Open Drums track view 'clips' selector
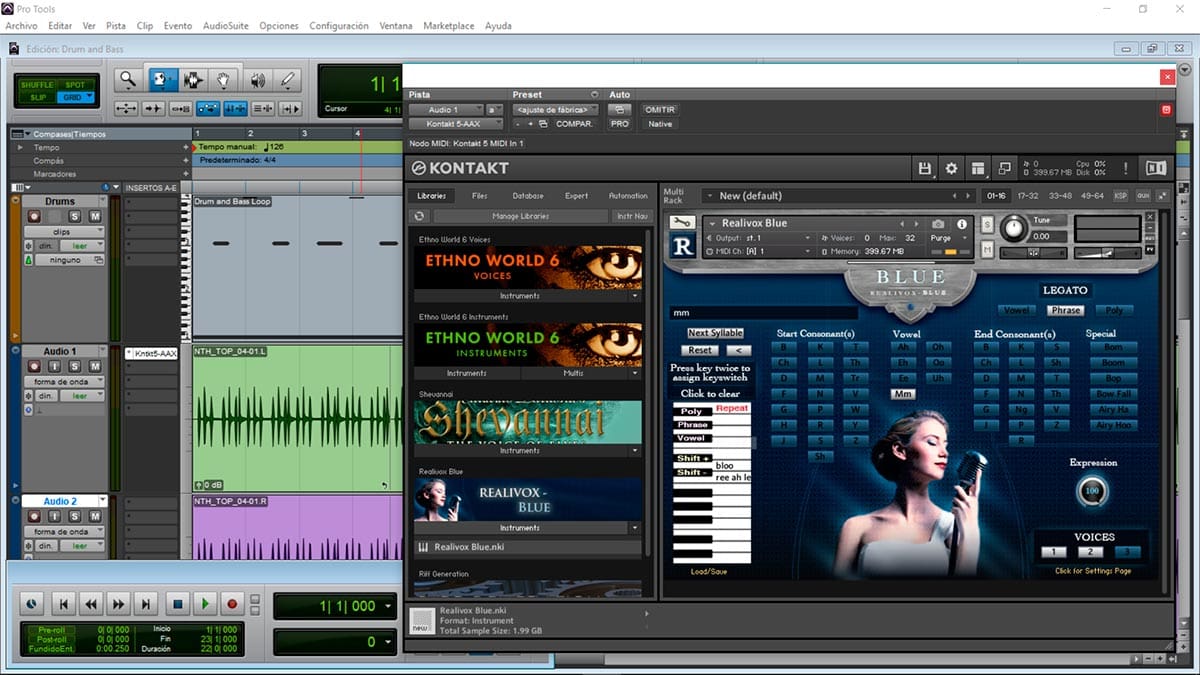Viewport: 1200px width, 675px height. click(x=65, y=231)
